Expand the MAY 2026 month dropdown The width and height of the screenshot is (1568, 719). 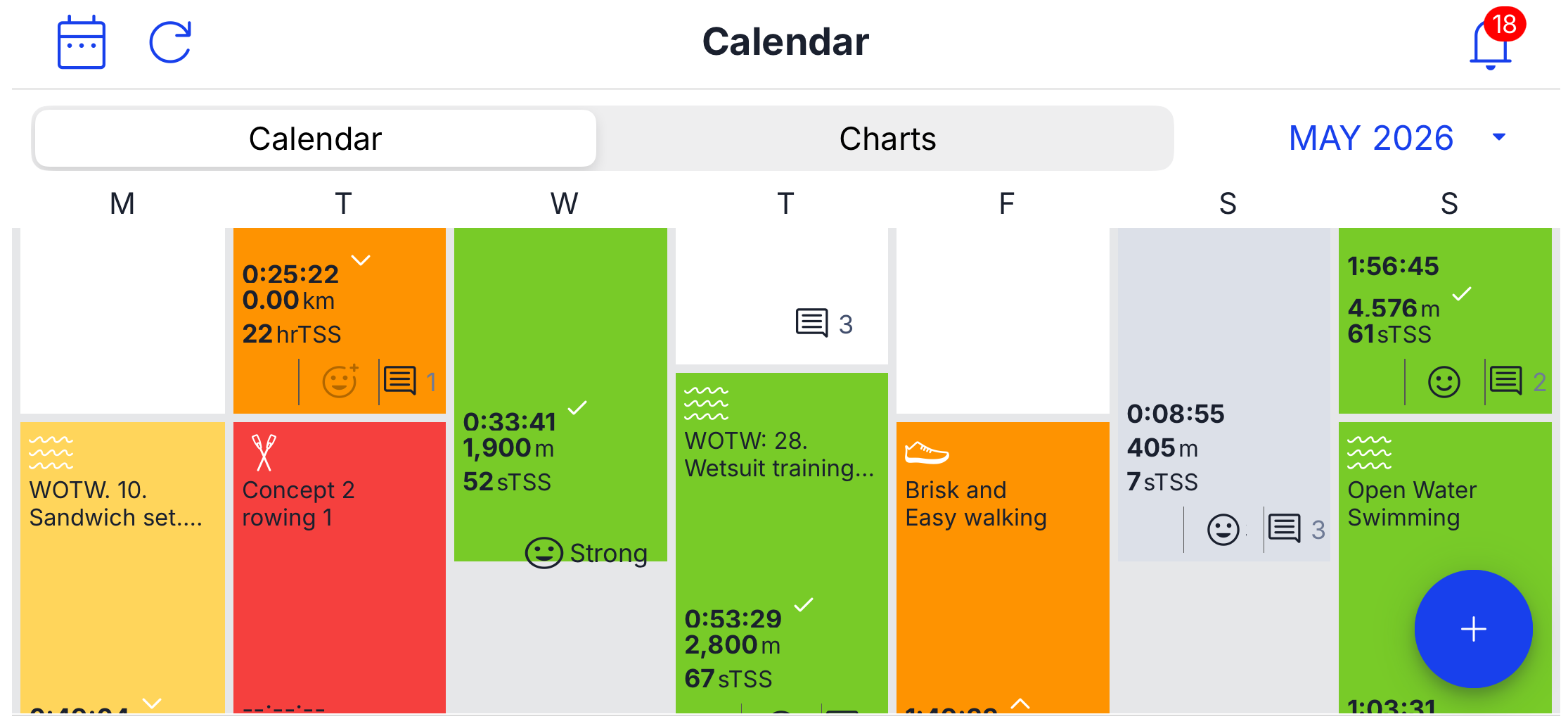click(x=1498, y=137)
